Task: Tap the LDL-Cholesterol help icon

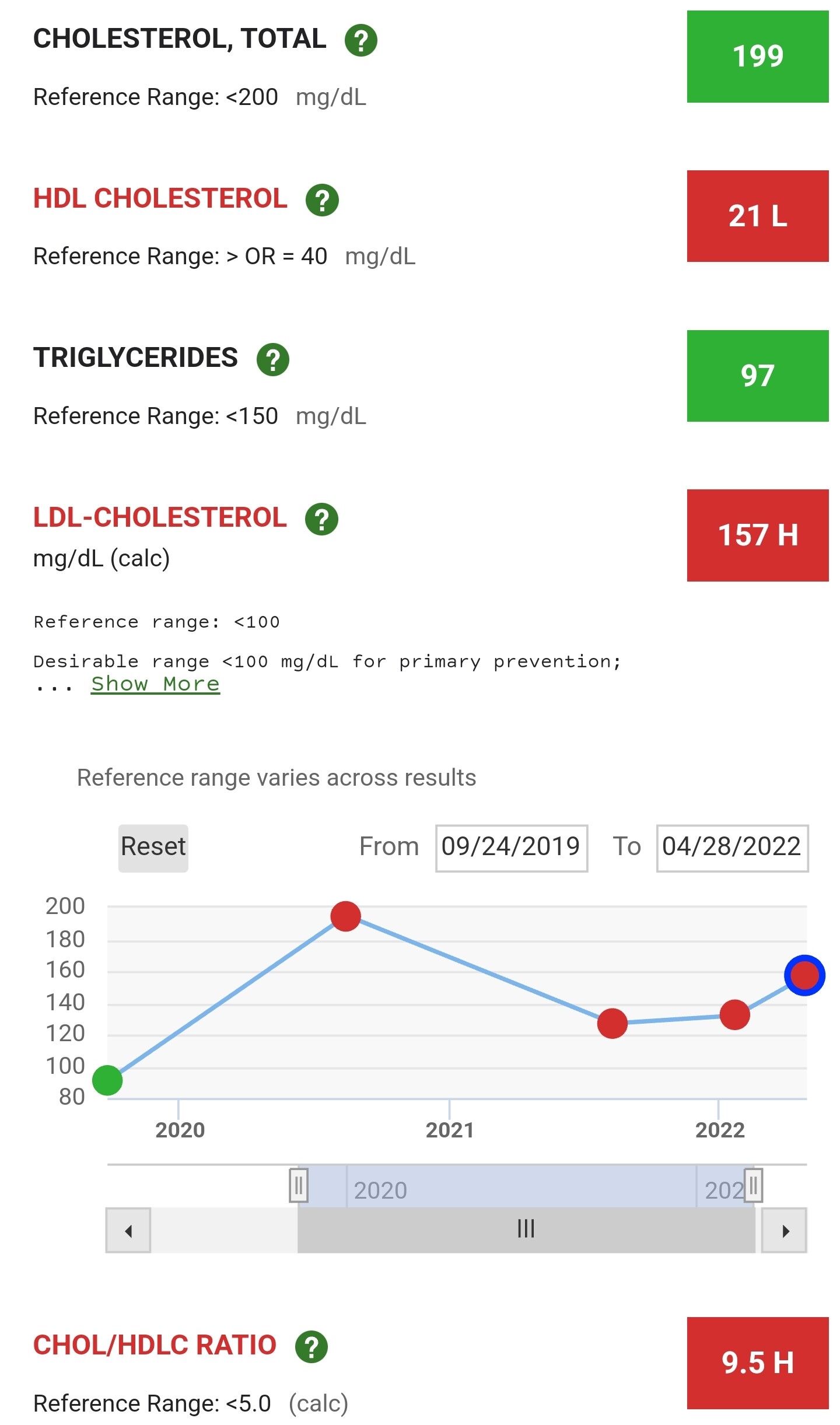Action: coord(321,519)
